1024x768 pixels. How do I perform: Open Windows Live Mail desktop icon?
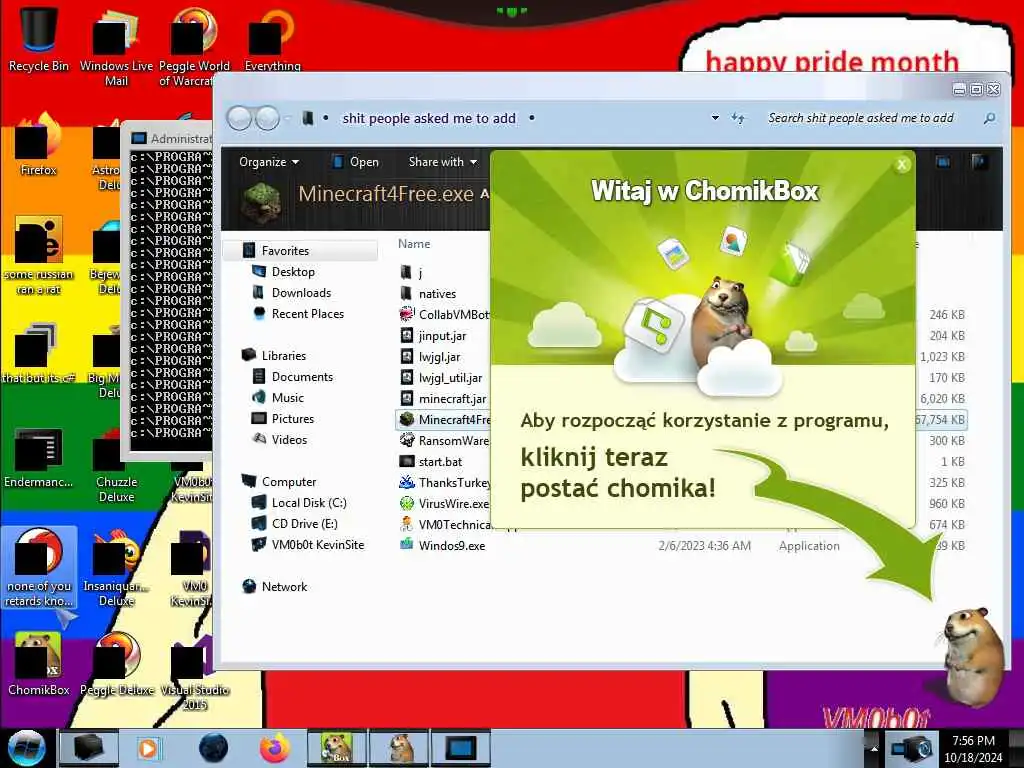point(116,46)
